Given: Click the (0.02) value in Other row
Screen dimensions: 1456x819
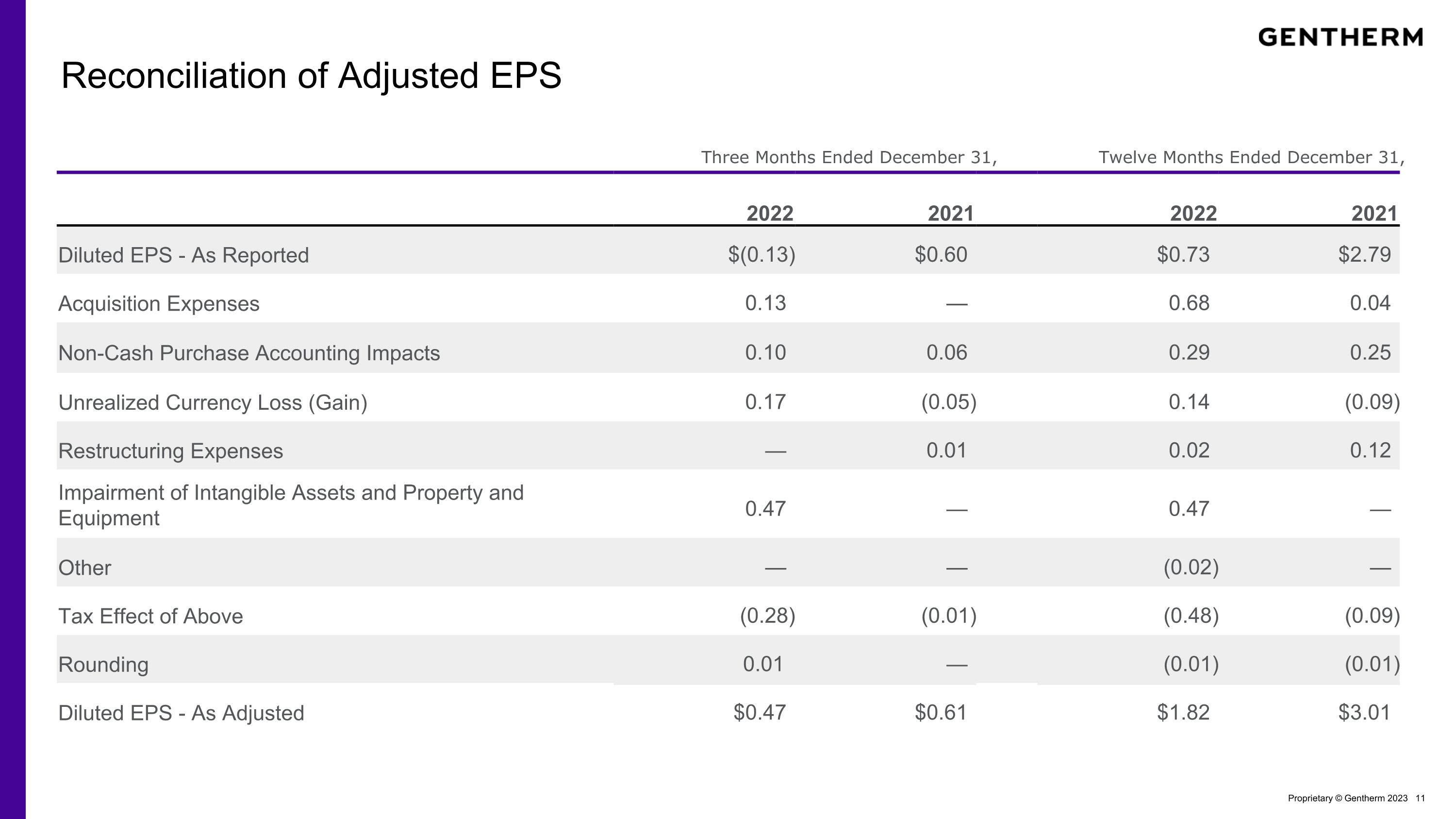Looking at the screenshot, I should click(1191, 567).
